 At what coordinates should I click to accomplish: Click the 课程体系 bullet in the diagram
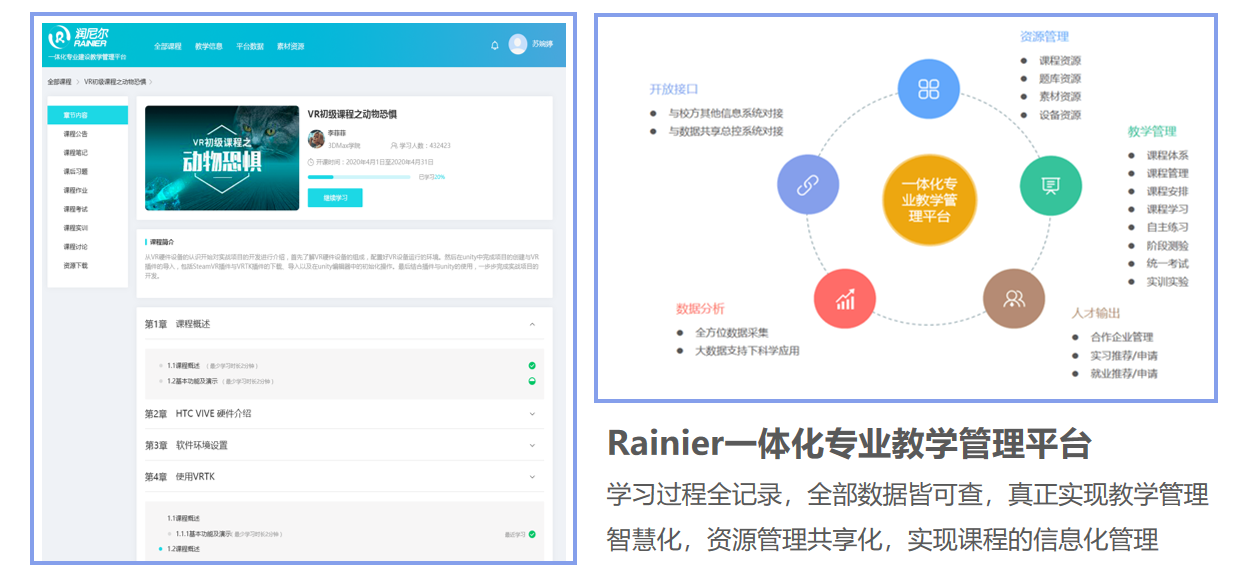pyautogui.click(x=1167, y=155)
